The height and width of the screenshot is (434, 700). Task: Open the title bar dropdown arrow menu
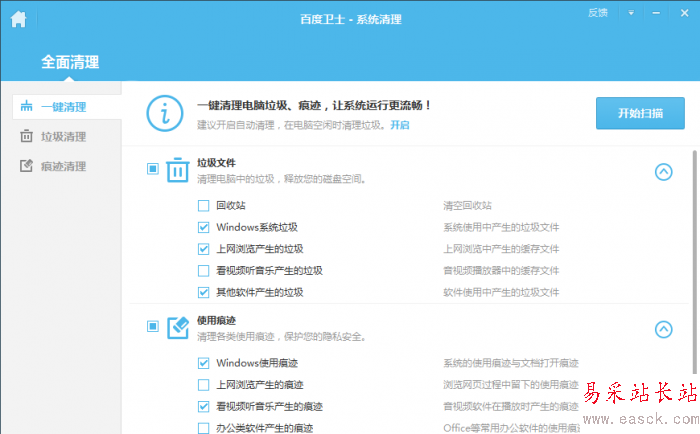click(631, 13)
